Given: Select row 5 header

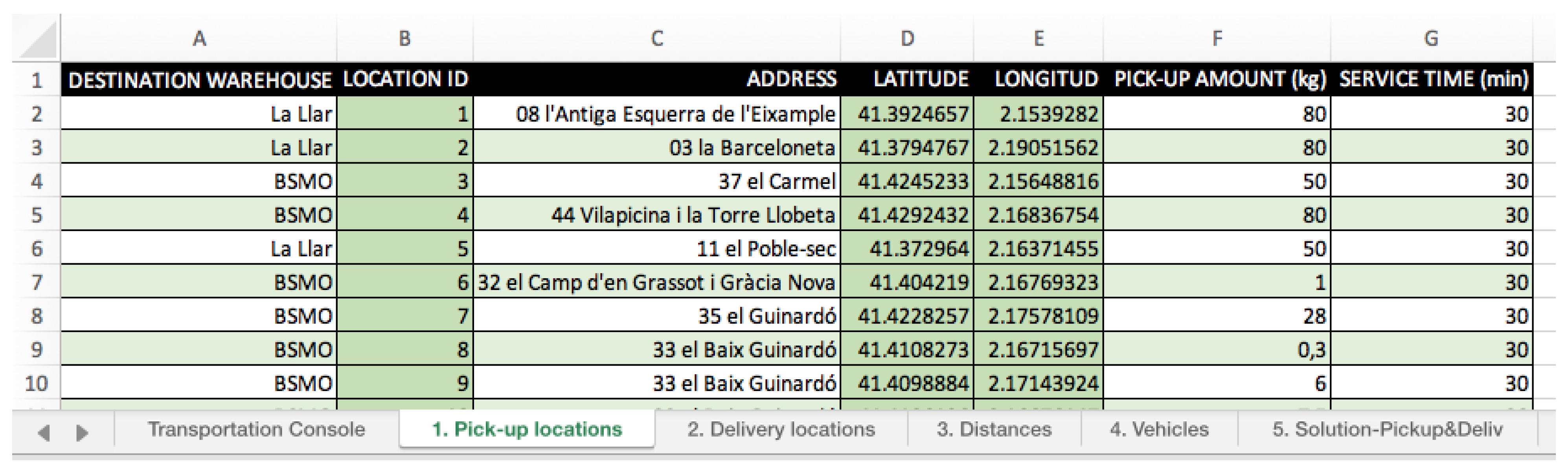Looking at the screenshot, I should click(37, 215).
